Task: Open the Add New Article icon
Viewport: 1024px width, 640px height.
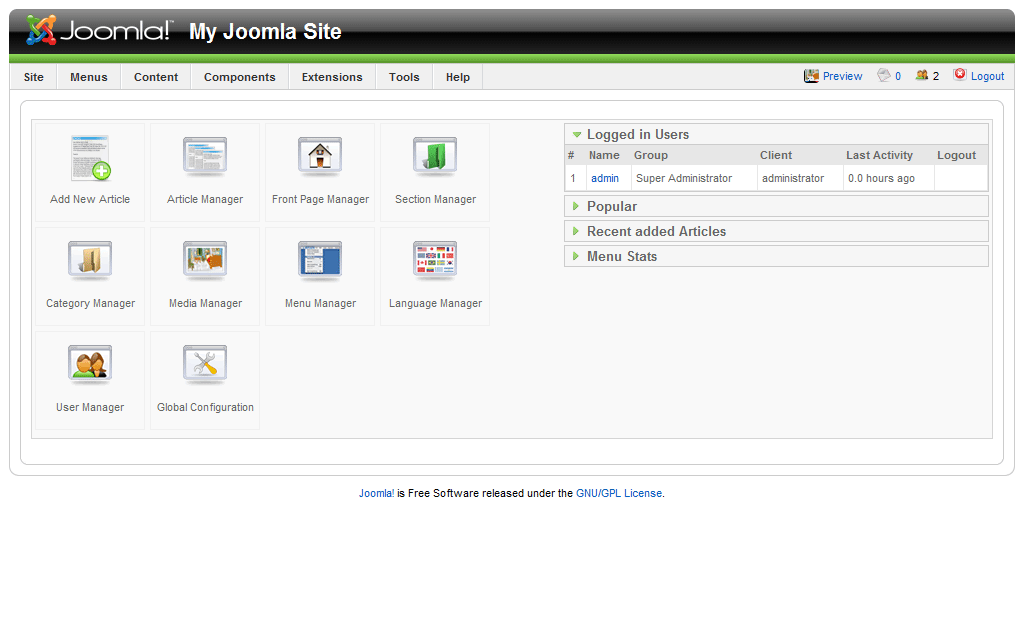Action: (90, 160)
